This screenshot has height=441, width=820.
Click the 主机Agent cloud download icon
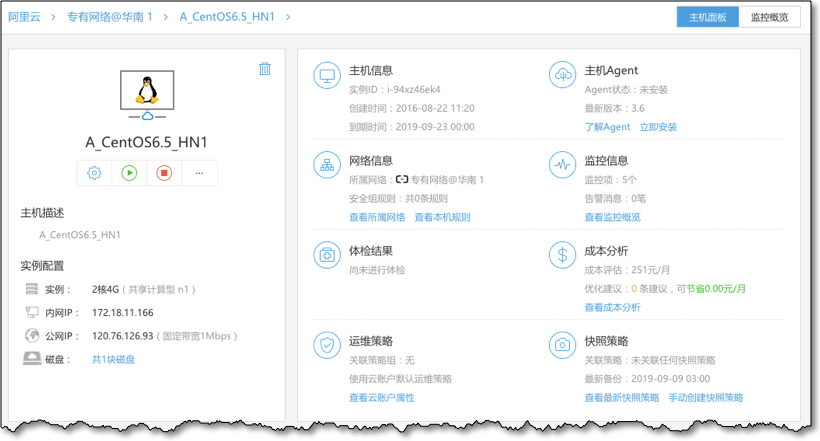coord(563,75)
